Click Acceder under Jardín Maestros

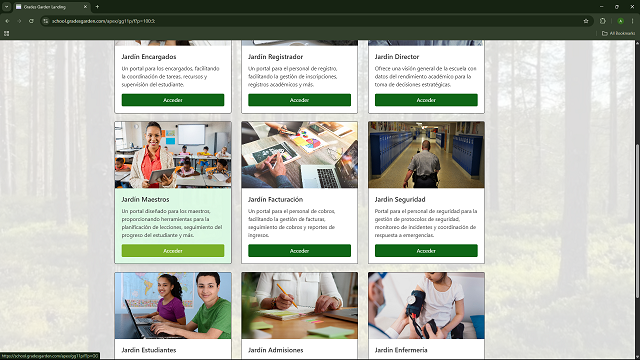(x=173, y=251)
